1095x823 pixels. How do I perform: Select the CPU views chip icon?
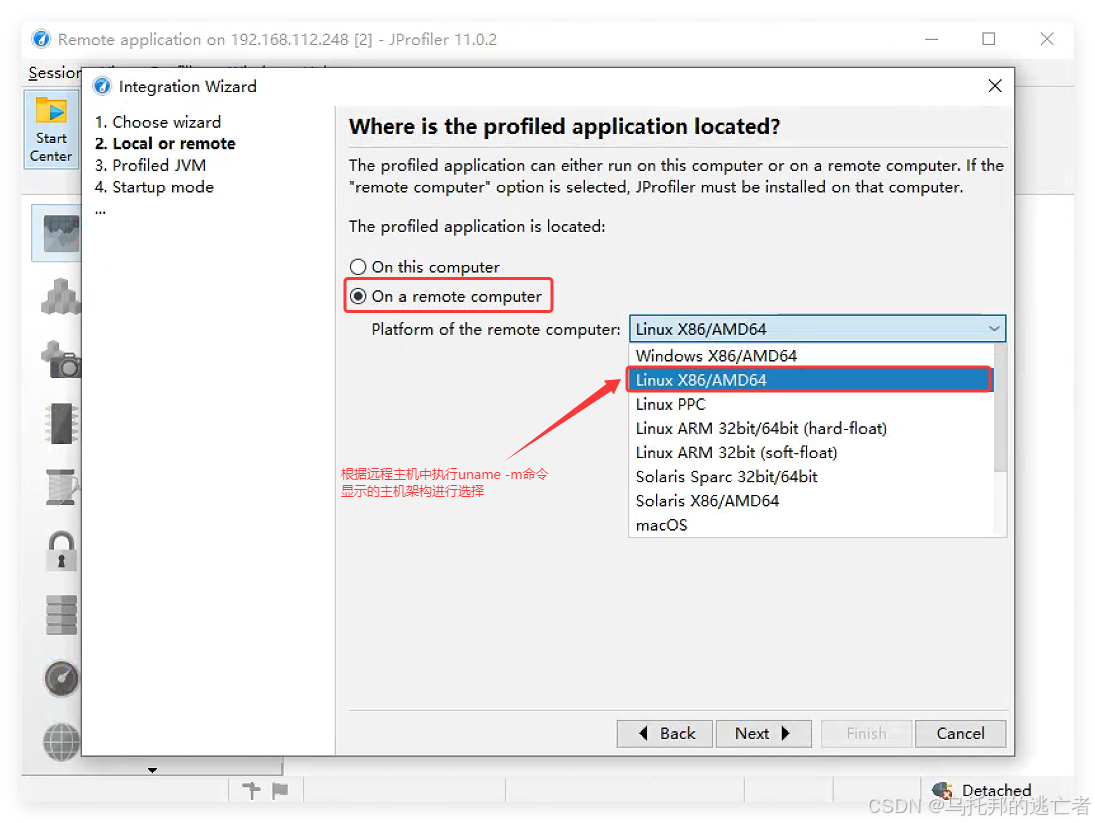[x=61, y=423]
